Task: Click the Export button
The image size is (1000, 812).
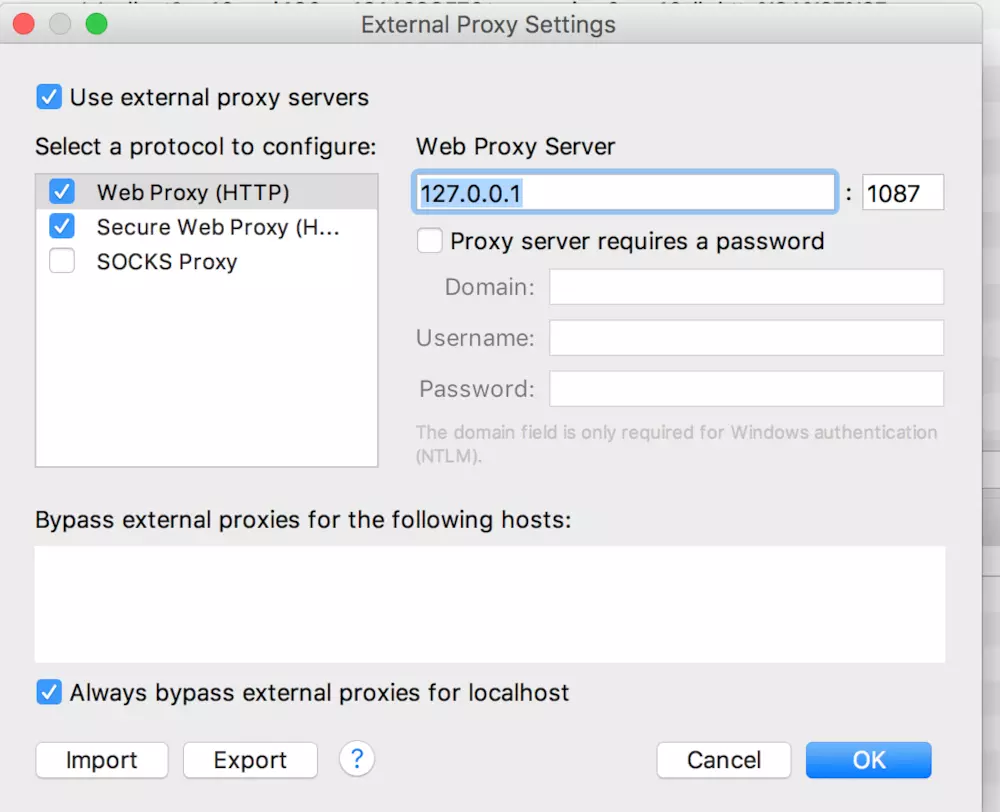Action: pos(250,760)
